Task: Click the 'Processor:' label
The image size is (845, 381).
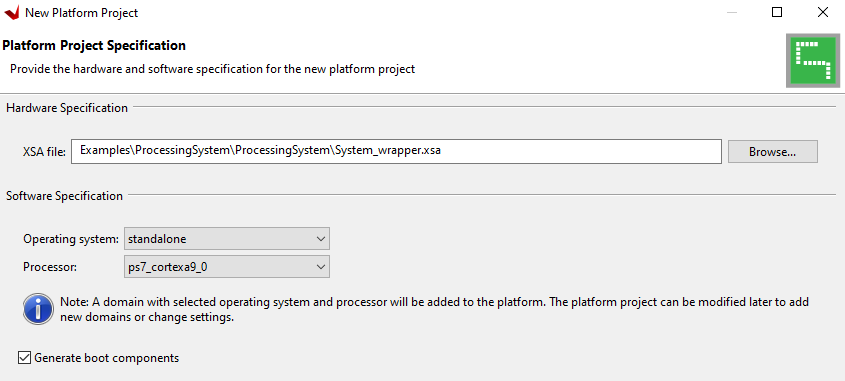Action: pos(51,267)
